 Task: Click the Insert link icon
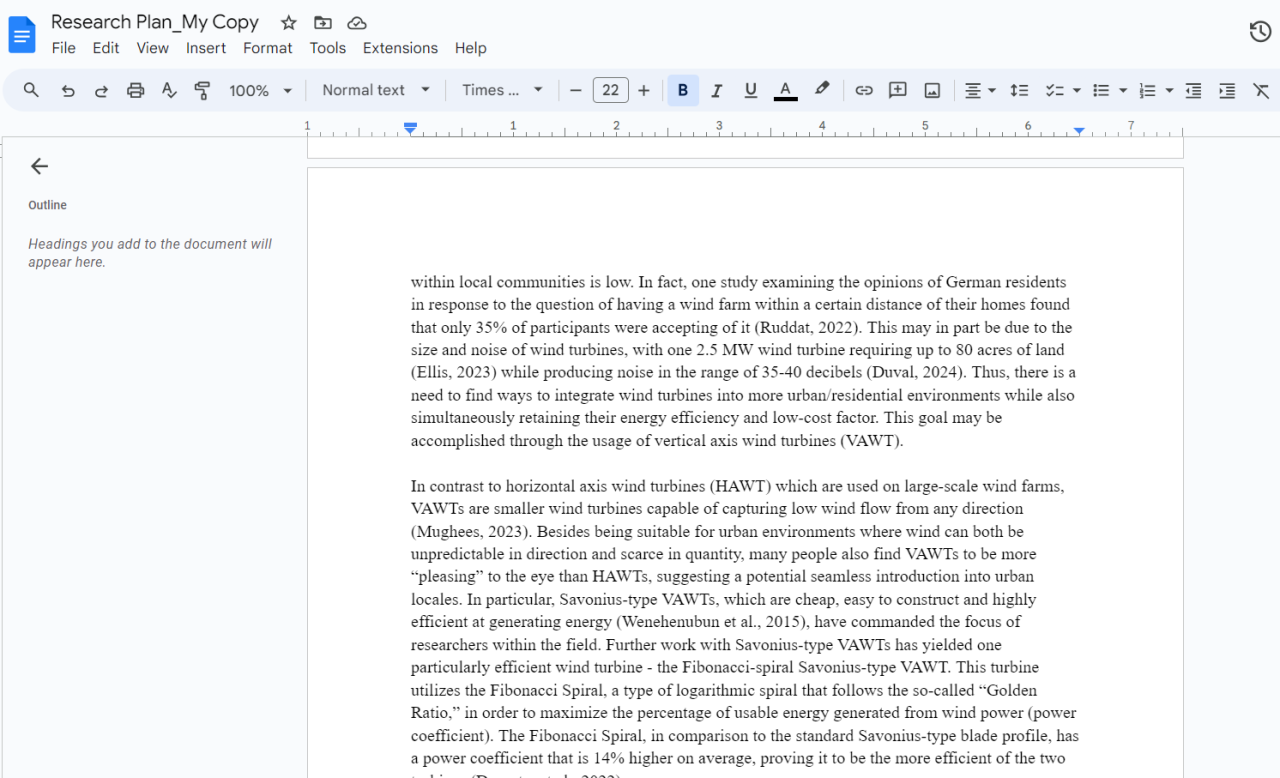[x=864, y=91]
